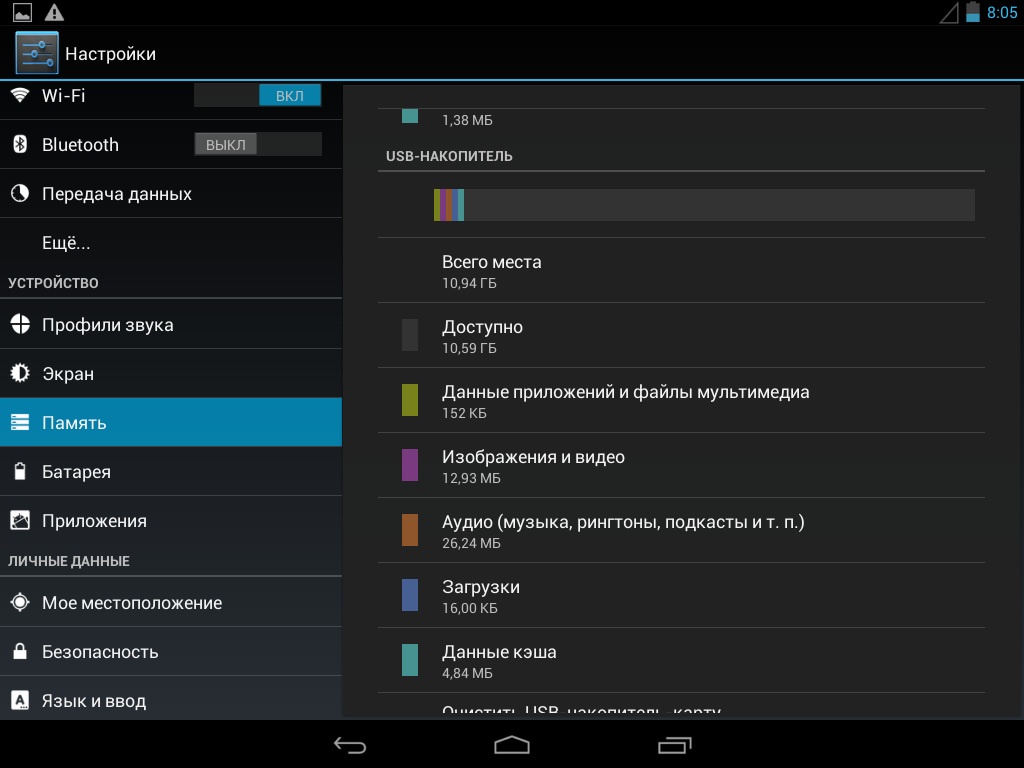Tap the teal Данные кэша color swatch
The width and height of the screenshot is (1024, 768).
coord(410,660)
